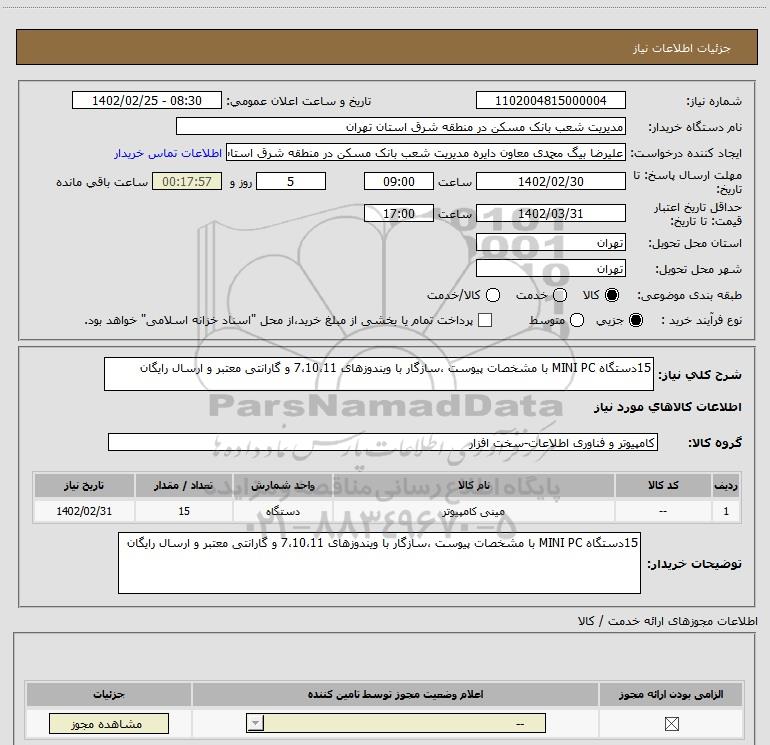Click the announcement date field 1402/02/25 - 08:30
This screenshot has height=745, width=770.
[147, 100]
